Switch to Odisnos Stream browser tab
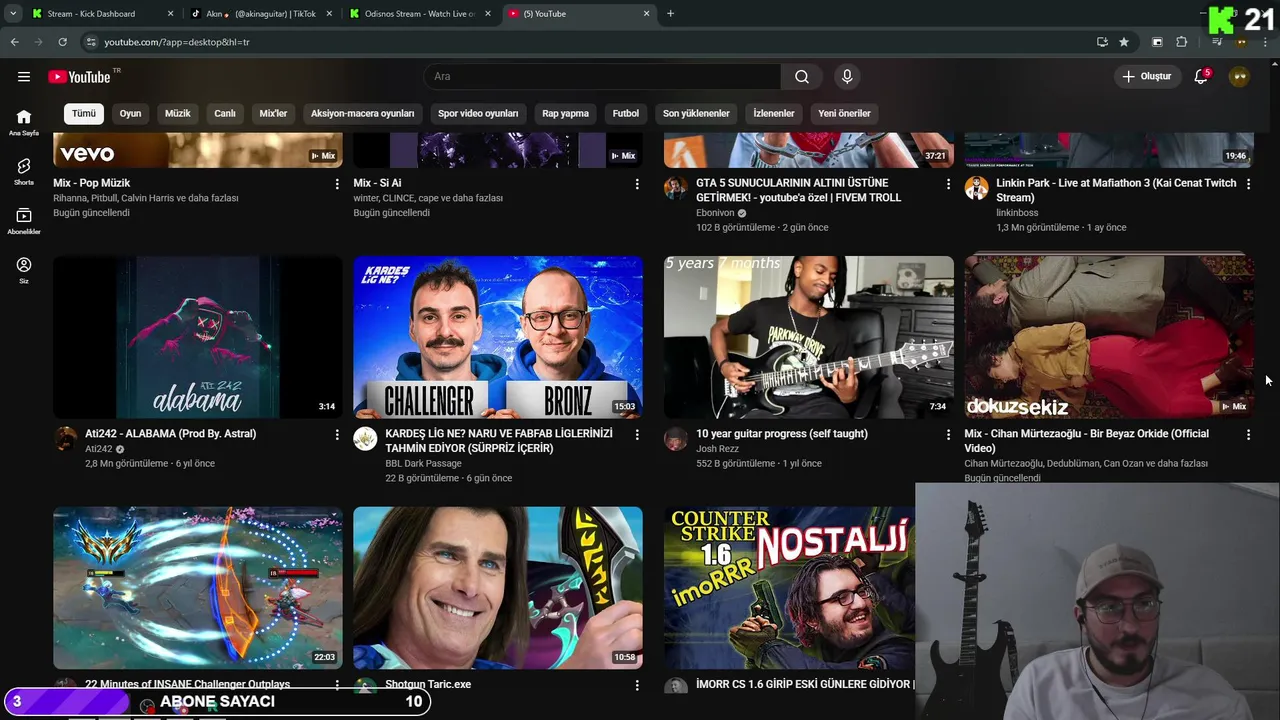This screenshot has height=720, width=1280. click(x=420, y=14)
